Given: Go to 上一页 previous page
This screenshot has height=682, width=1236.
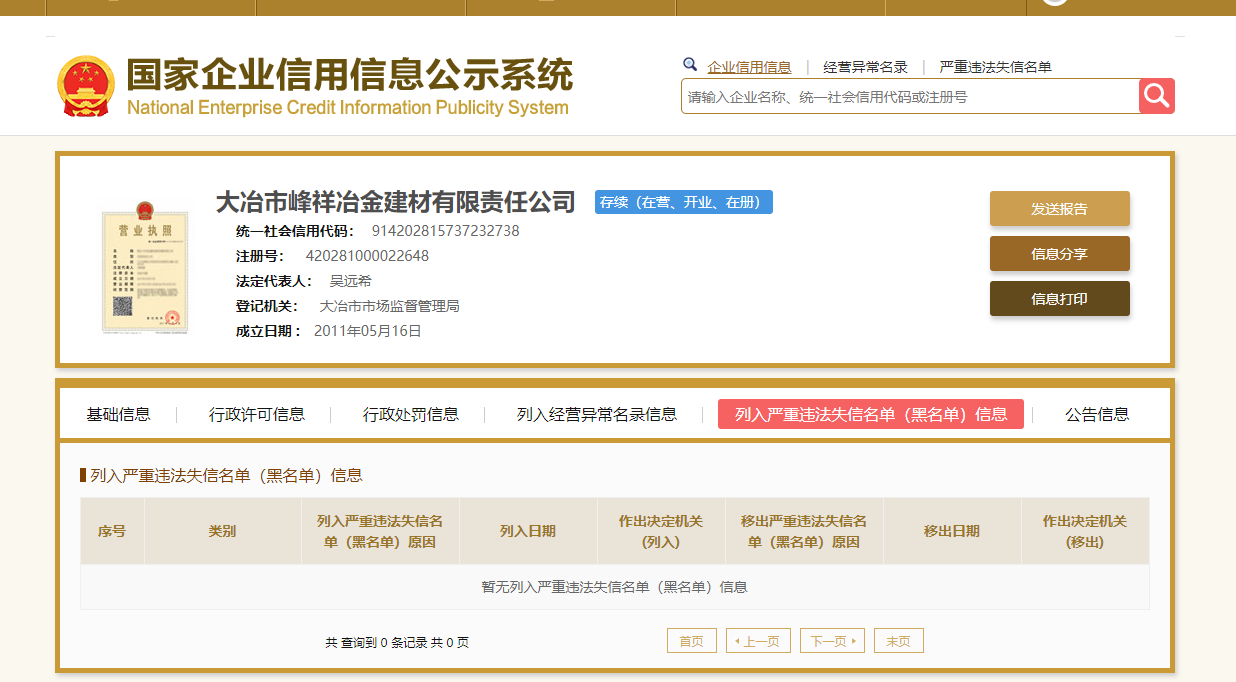Looking at the screenshot, I should pyautogui.click(x=758, y=641).
